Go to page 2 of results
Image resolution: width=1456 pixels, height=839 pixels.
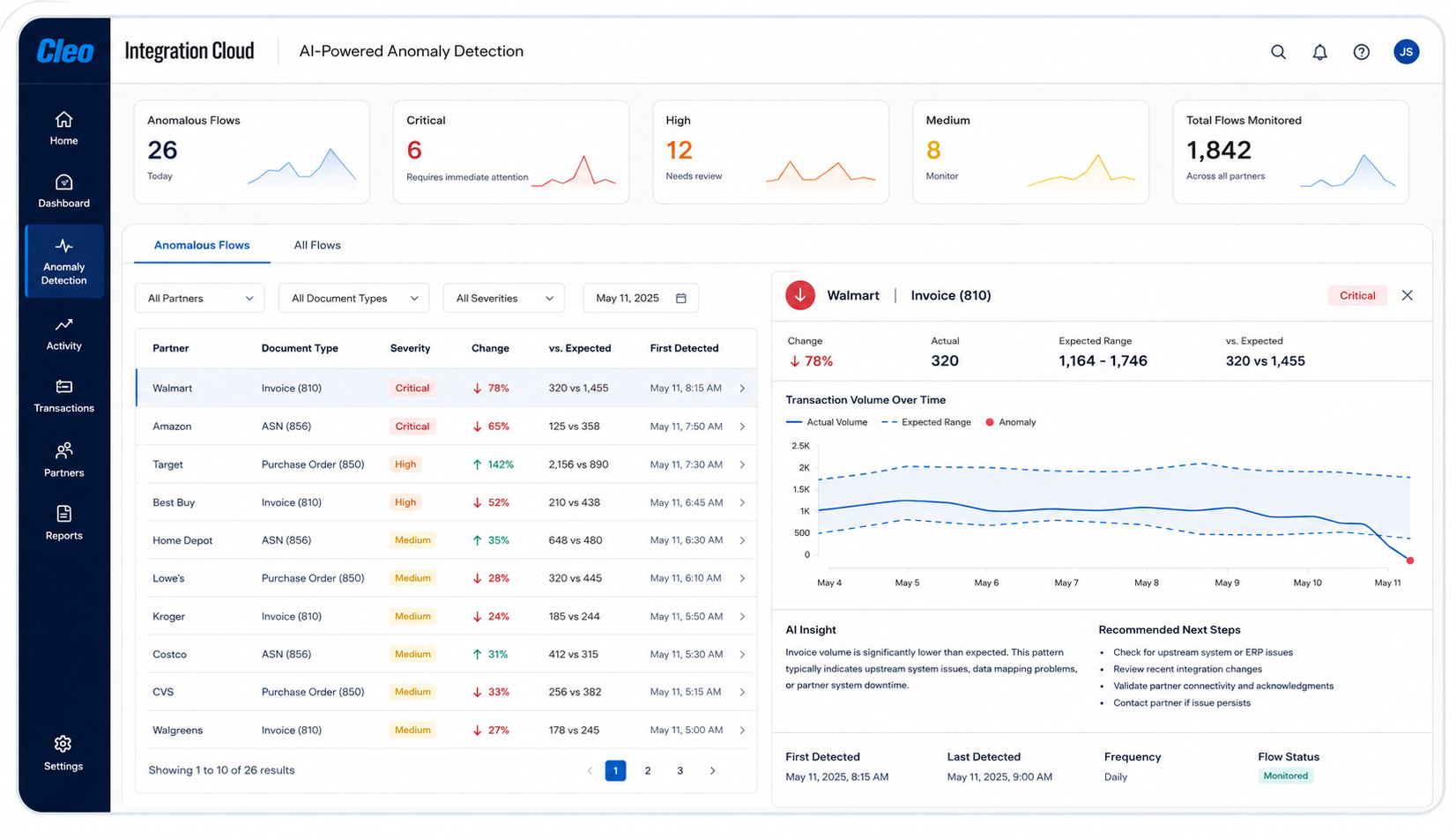click(648, 770)
